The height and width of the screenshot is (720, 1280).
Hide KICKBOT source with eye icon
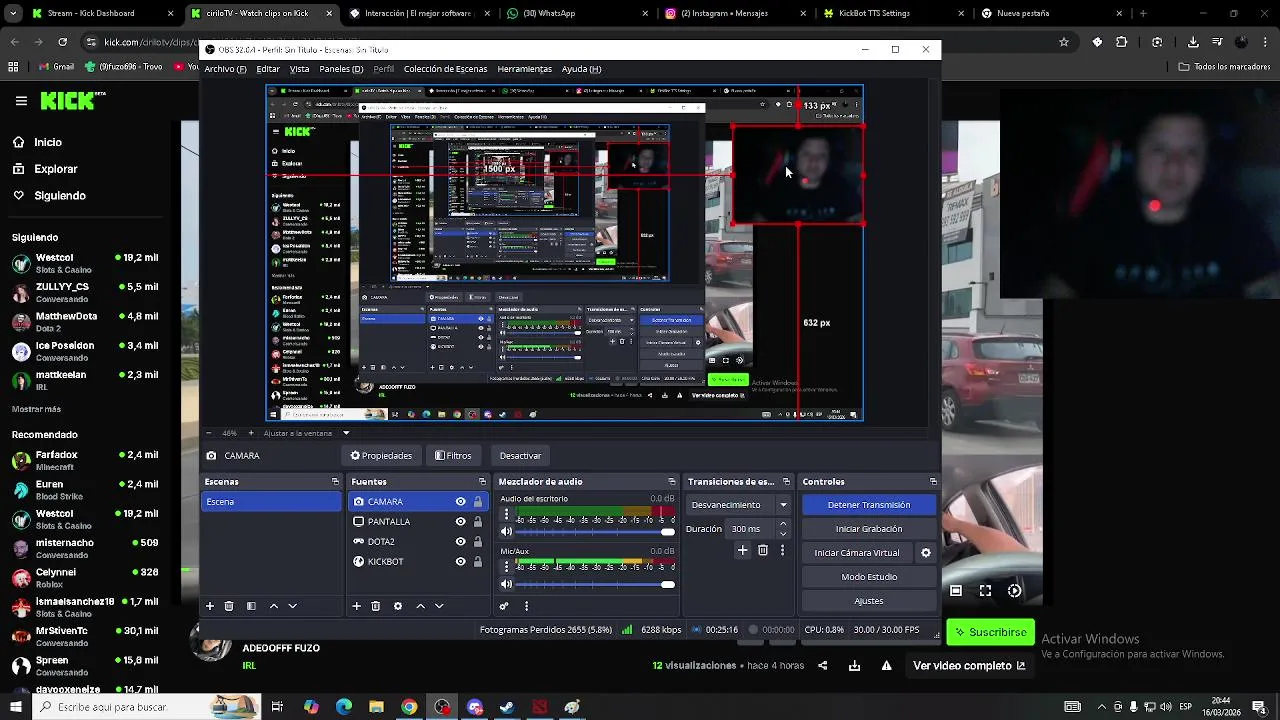click(x=460, y=562)
